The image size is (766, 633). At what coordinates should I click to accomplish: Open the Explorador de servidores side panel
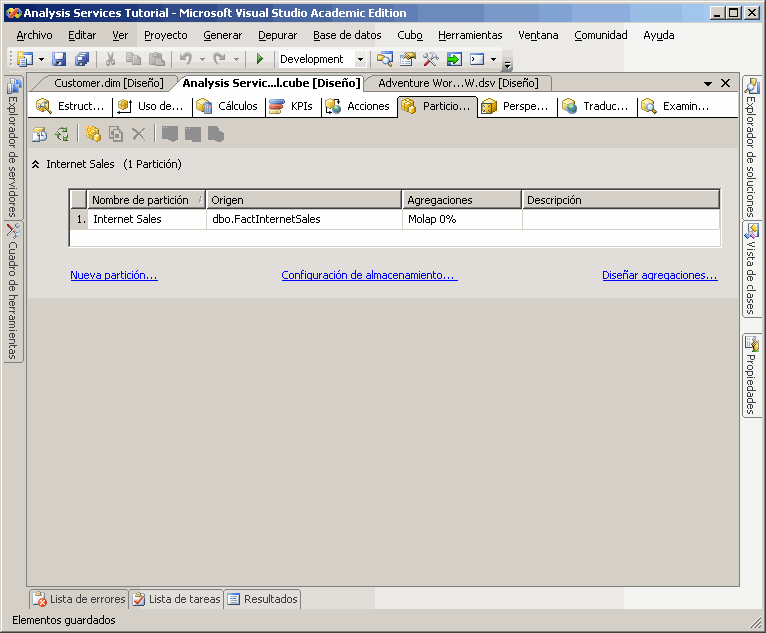point(14,147)
